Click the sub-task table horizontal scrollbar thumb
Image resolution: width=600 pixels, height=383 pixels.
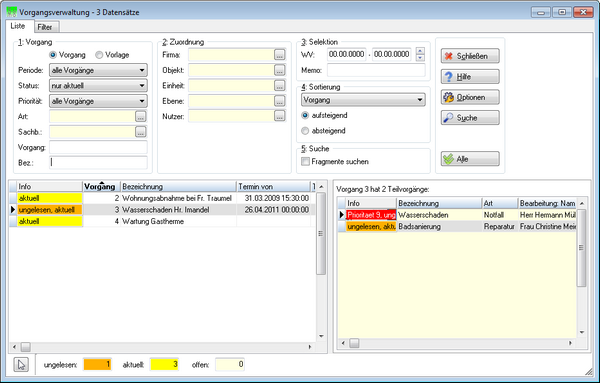point(354,343)
